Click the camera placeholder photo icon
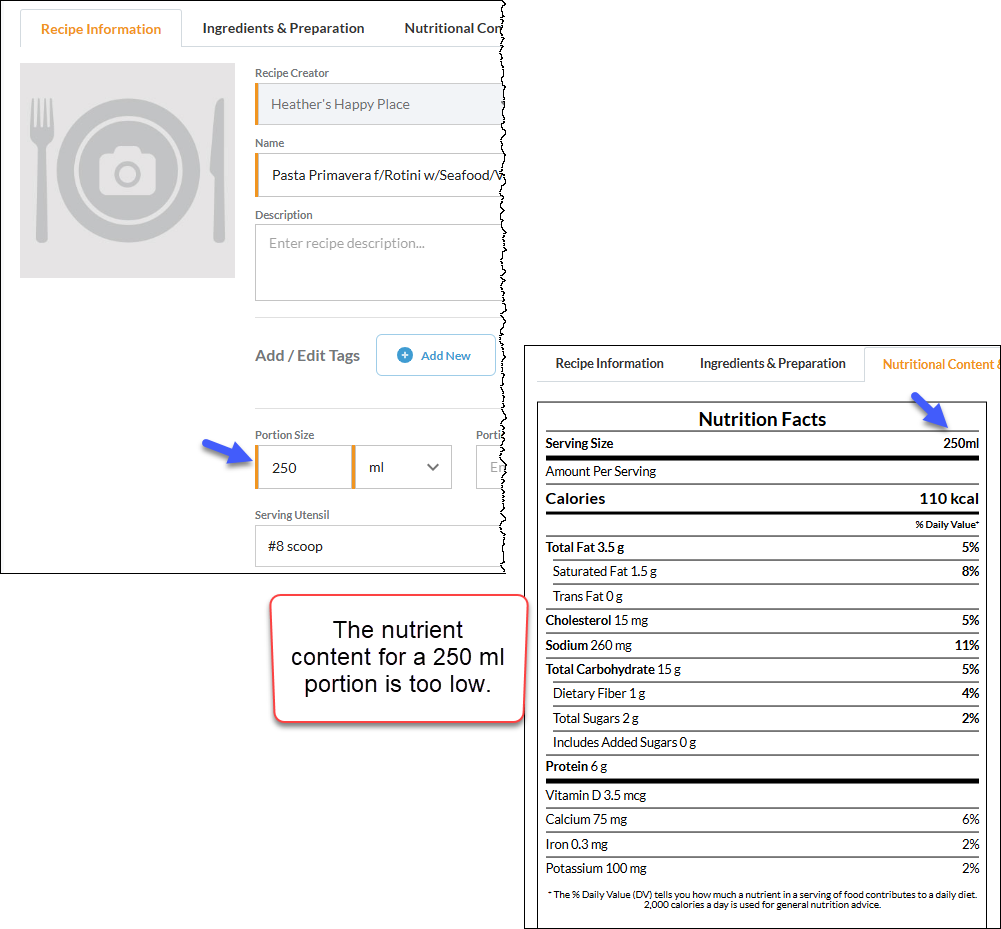Image resolution: width=1001 pixels, height=929 pixels. (128, 170)
